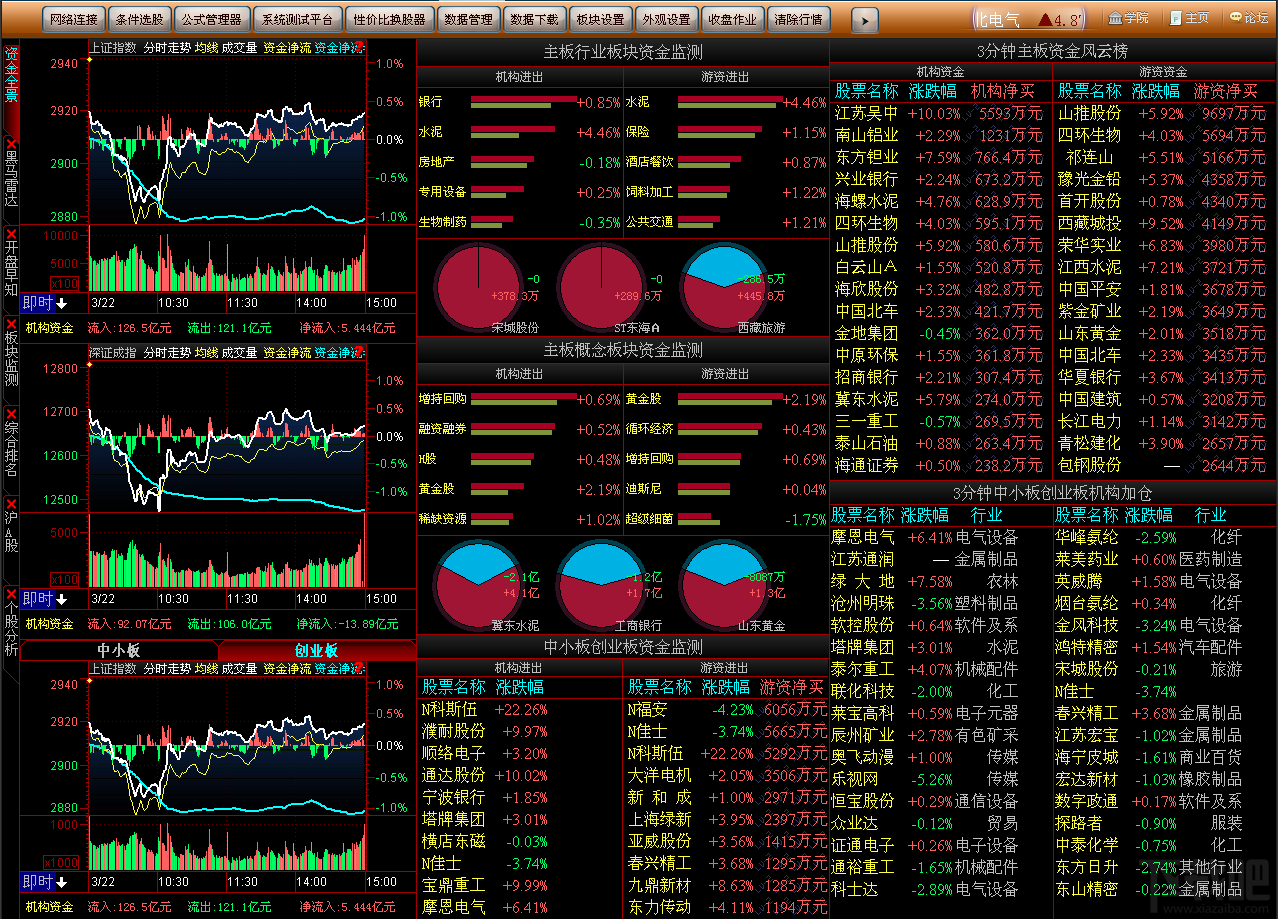Click the 上证指数 chart title label
The height and width of the screenshot is (919, 1278).
pos(113,47)
